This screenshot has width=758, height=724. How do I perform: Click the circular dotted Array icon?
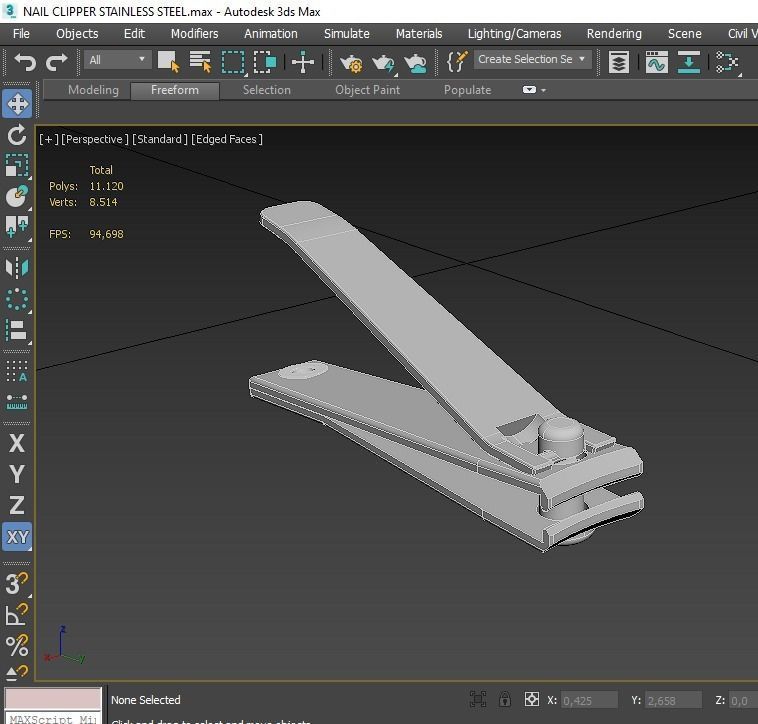(17, 299)
